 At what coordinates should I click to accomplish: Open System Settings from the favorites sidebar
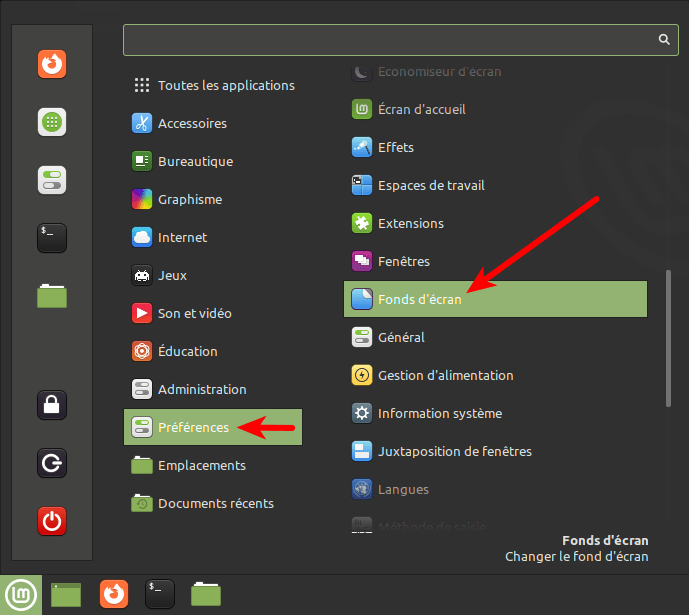tap(52, 180)
